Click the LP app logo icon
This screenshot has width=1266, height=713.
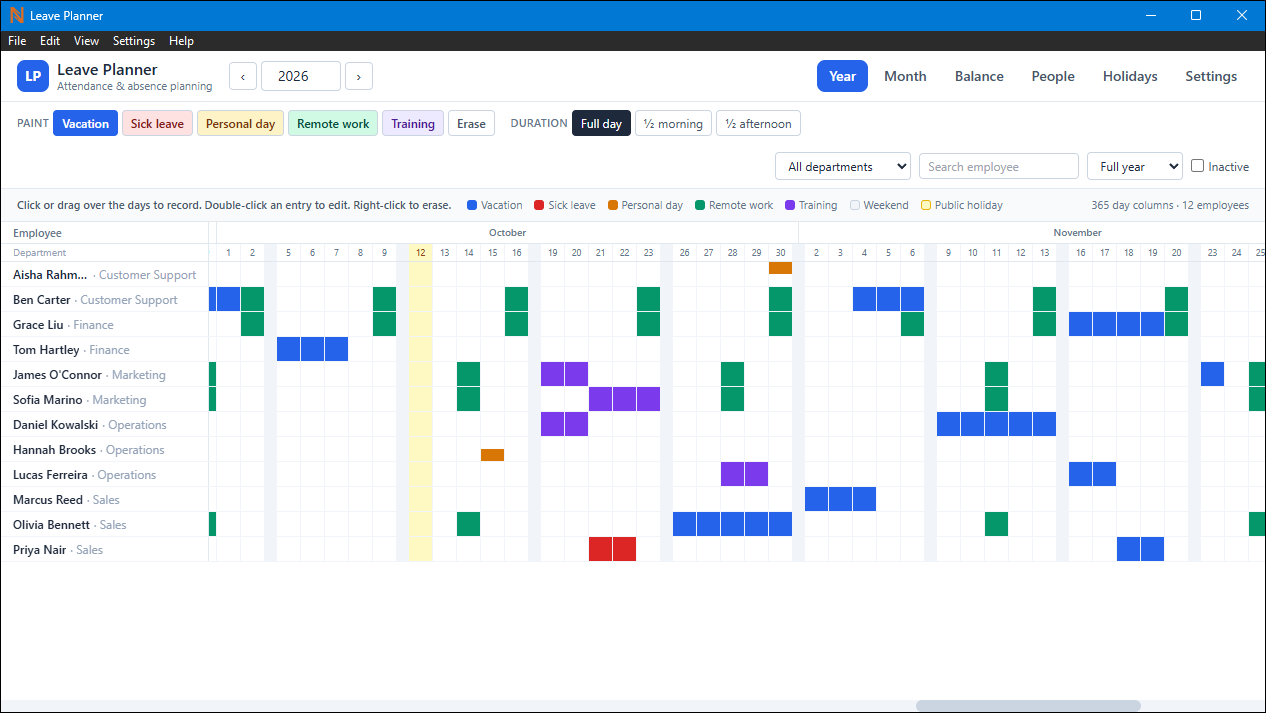33,76
